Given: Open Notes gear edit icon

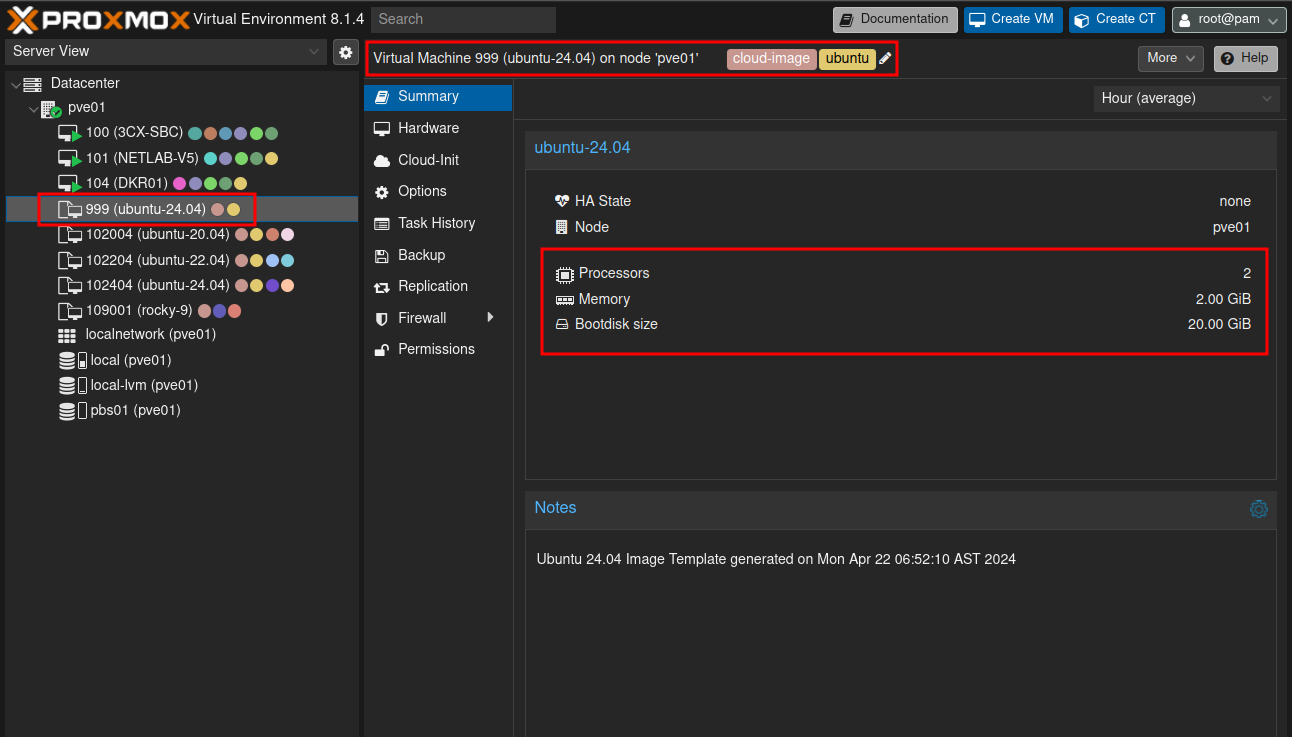Looking at the screenshot, I should coord(1258,508).
